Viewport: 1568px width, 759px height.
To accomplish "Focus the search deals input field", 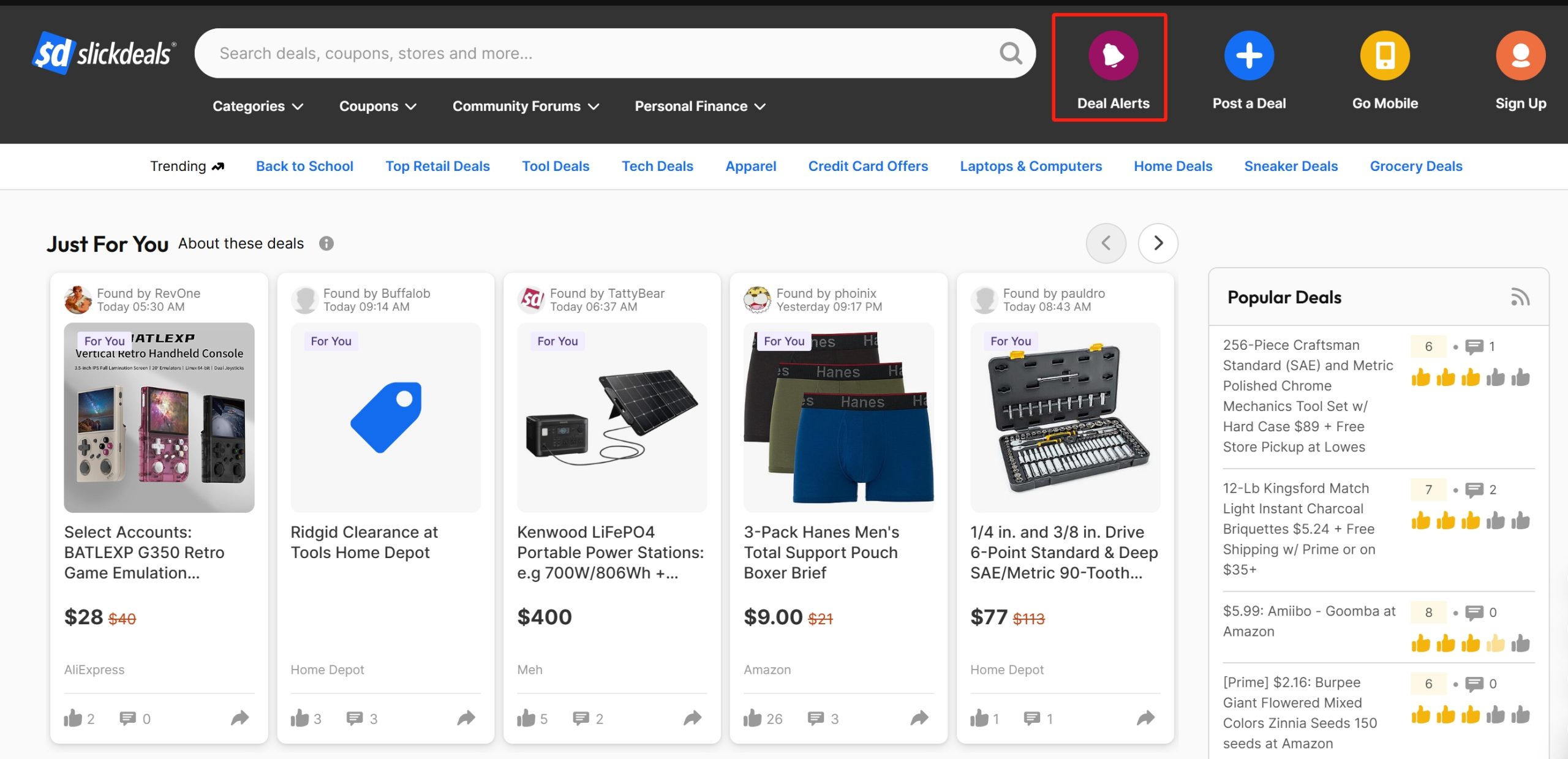I will click(606, 53).
